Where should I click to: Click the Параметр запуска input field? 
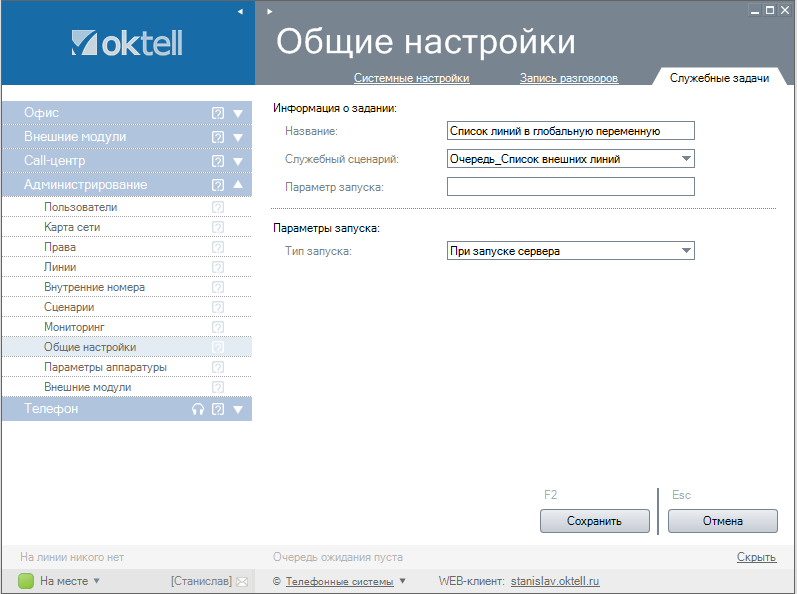[x=570, y=186]
